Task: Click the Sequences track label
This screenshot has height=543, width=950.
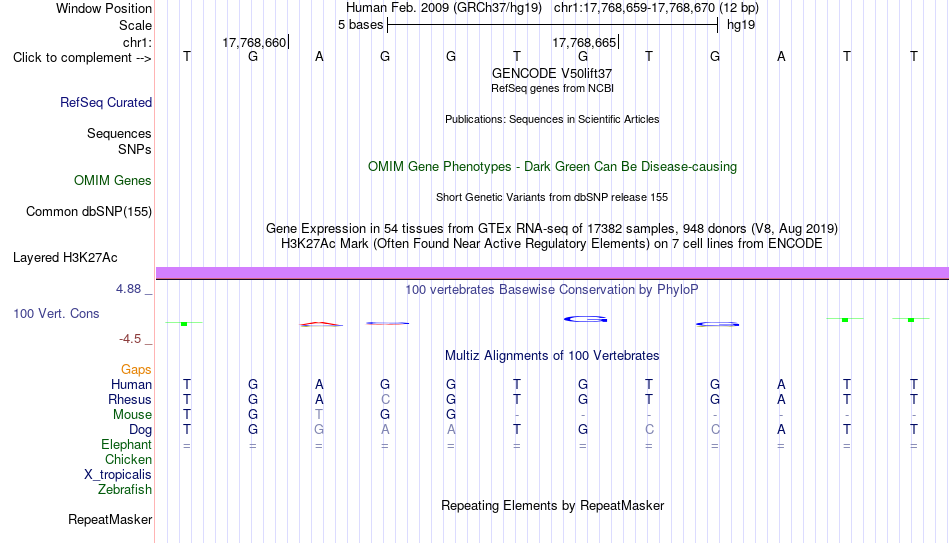Action: tap(119, 133)
